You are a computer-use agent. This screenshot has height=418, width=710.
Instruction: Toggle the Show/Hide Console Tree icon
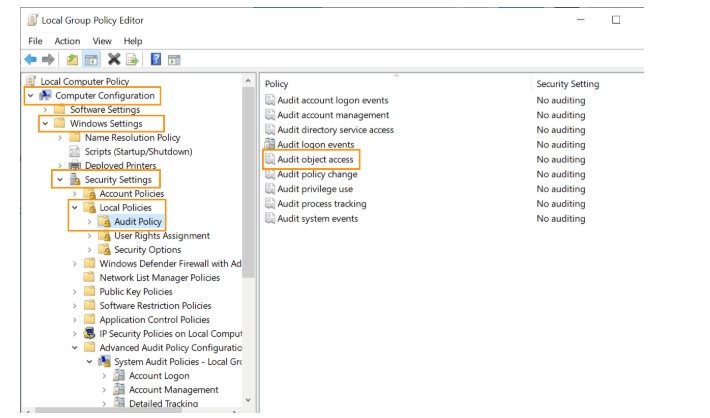91,59
